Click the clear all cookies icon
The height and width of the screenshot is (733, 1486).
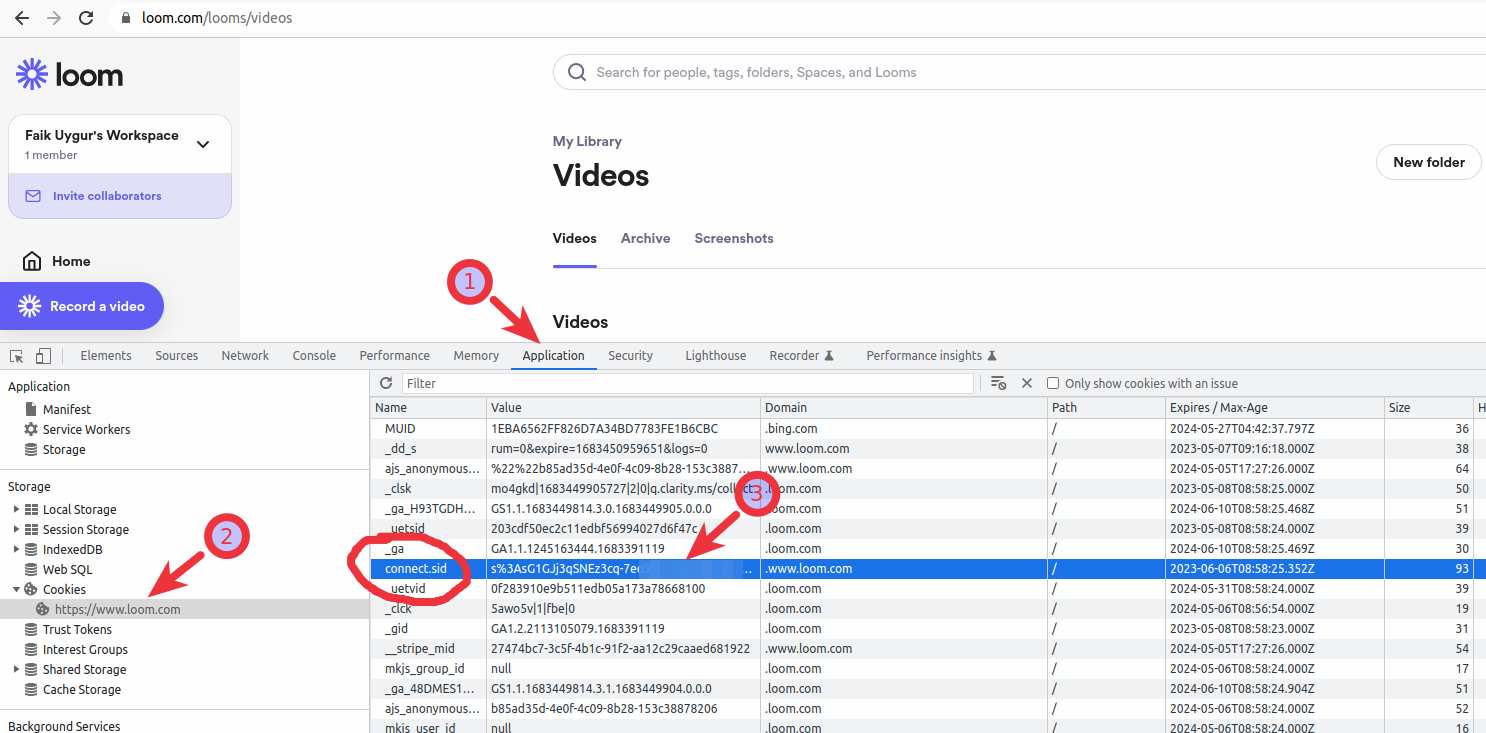tap(998, 383)
